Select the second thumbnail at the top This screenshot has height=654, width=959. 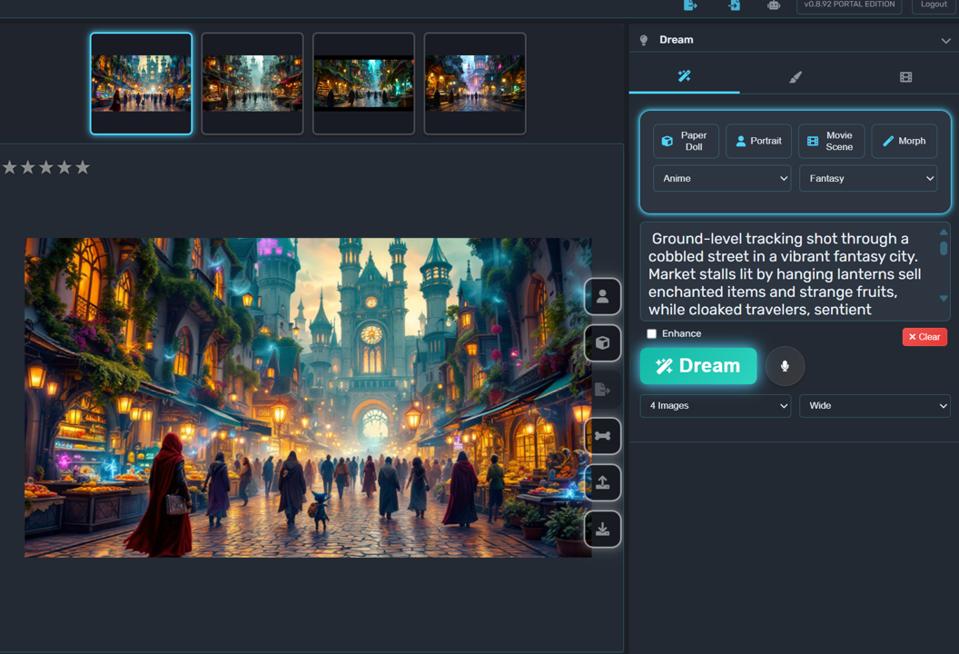(x=252, y=83)
